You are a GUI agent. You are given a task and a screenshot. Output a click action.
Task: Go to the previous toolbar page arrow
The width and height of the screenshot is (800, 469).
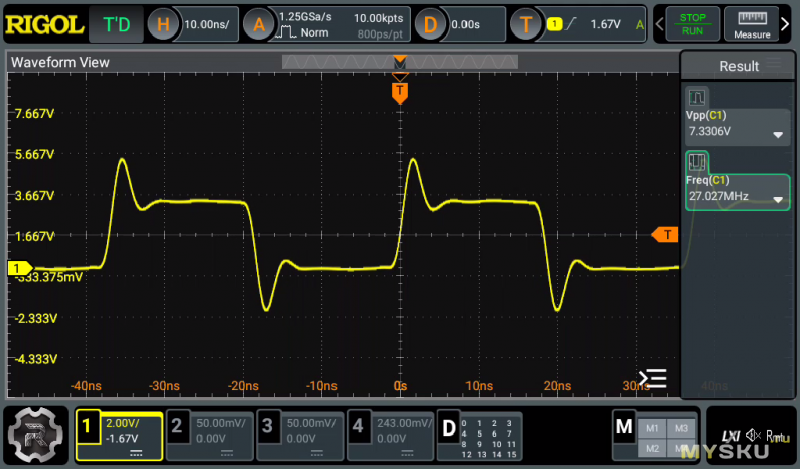click(660, 24)
